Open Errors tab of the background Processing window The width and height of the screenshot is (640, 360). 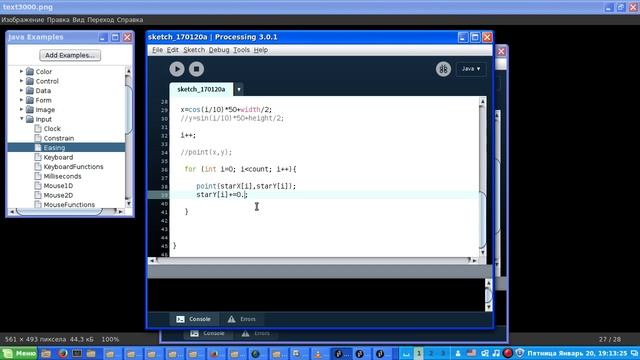(x=255, y=333)
